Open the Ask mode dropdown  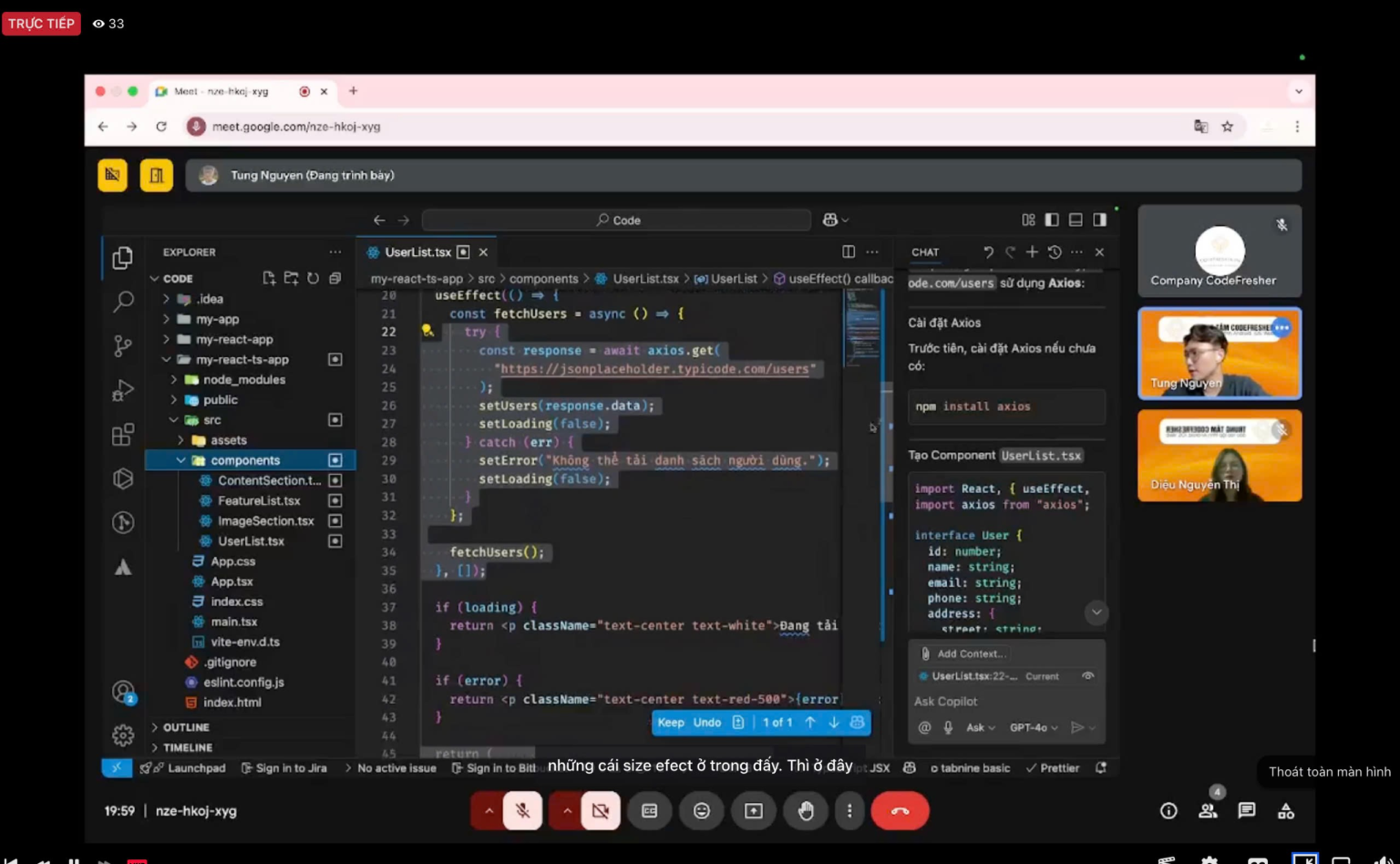pos(981,727)
